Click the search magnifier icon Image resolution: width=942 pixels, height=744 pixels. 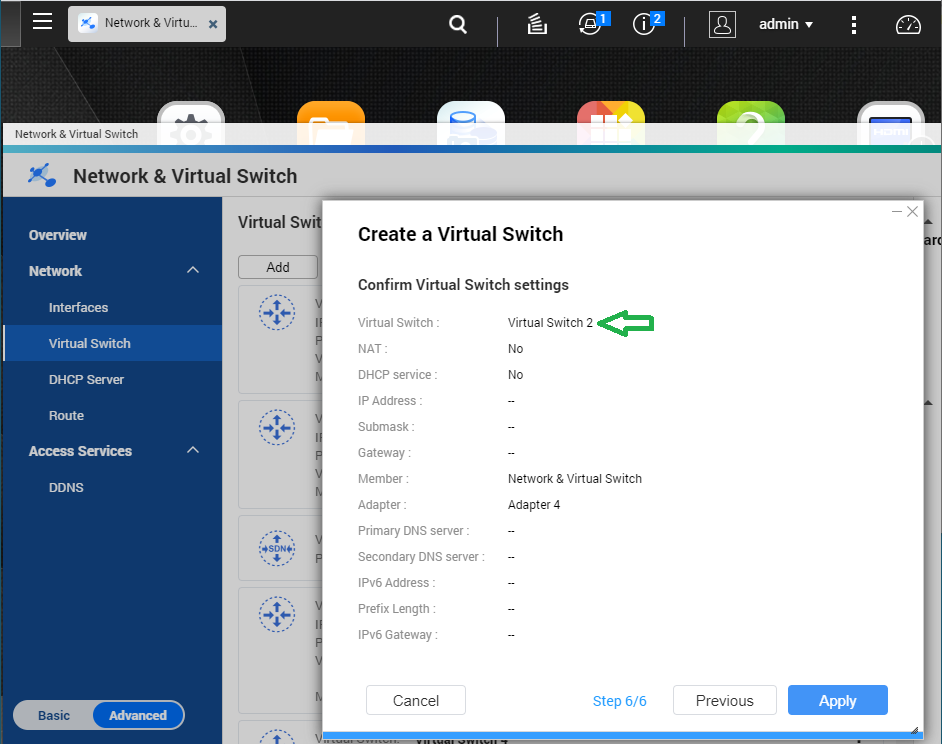coord(458,25)
